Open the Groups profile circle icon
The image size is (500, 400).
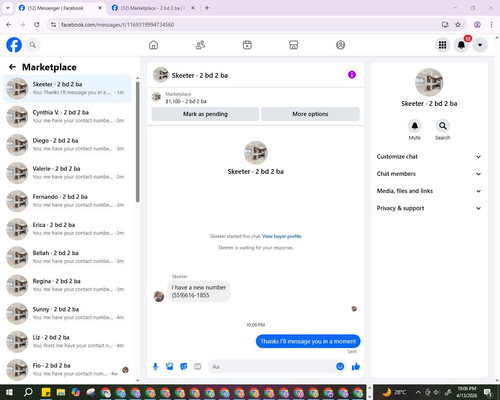pos(340,45)
